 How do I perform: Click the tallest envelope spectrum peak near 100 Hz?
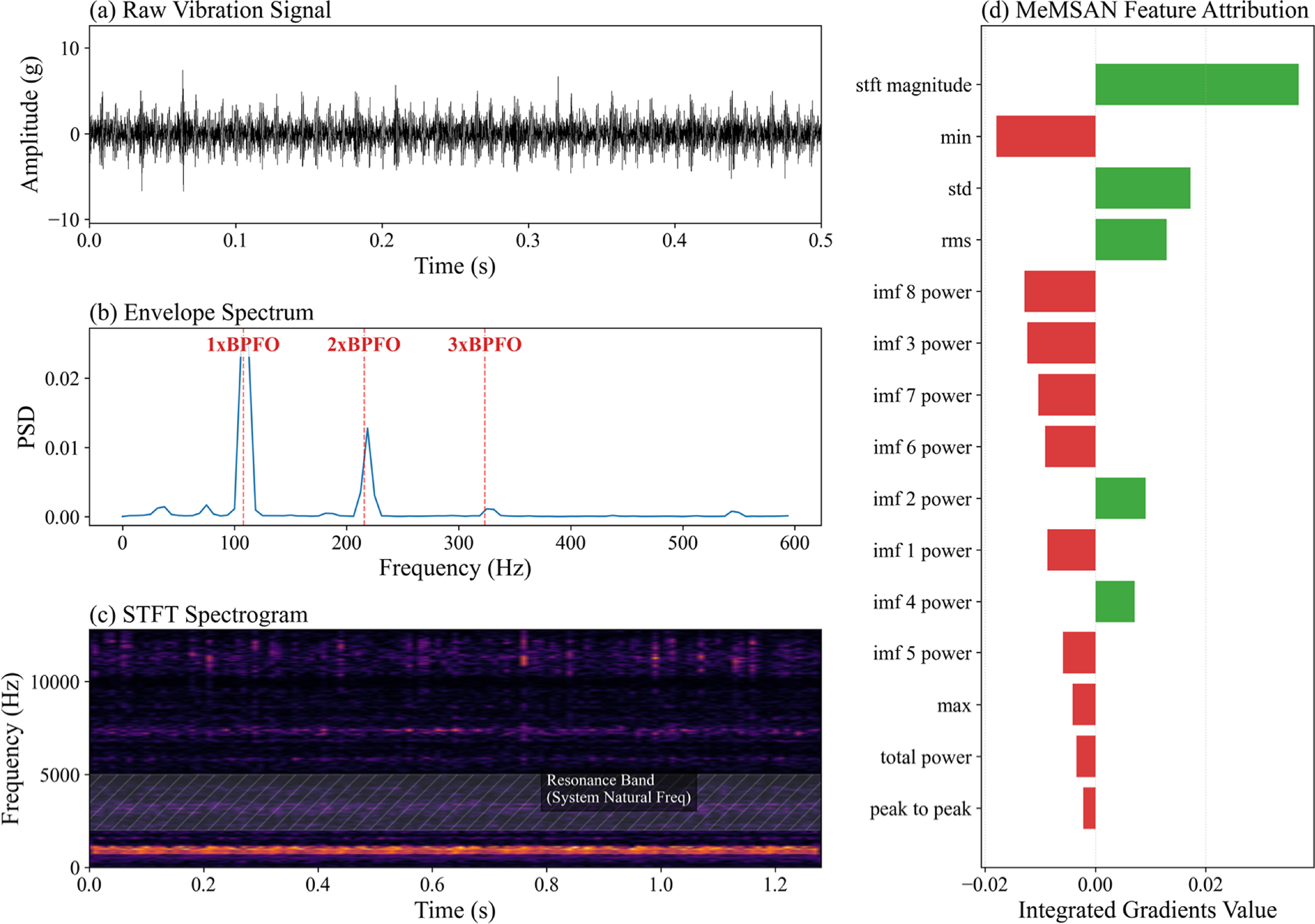click(x=245, y=435)
